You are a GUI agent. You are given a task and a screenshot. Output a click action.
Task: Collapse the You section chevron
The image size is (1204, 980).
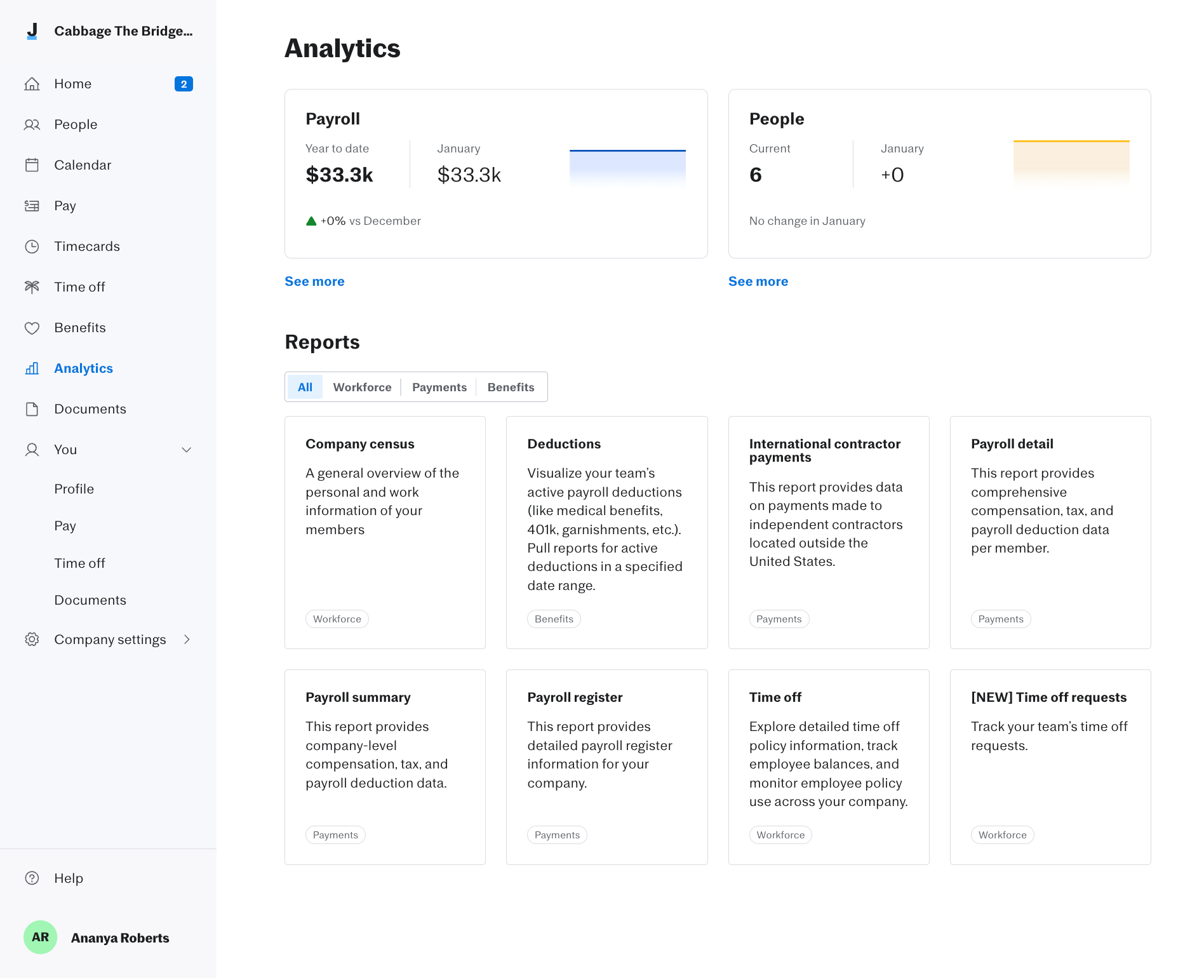click(186, 449)
